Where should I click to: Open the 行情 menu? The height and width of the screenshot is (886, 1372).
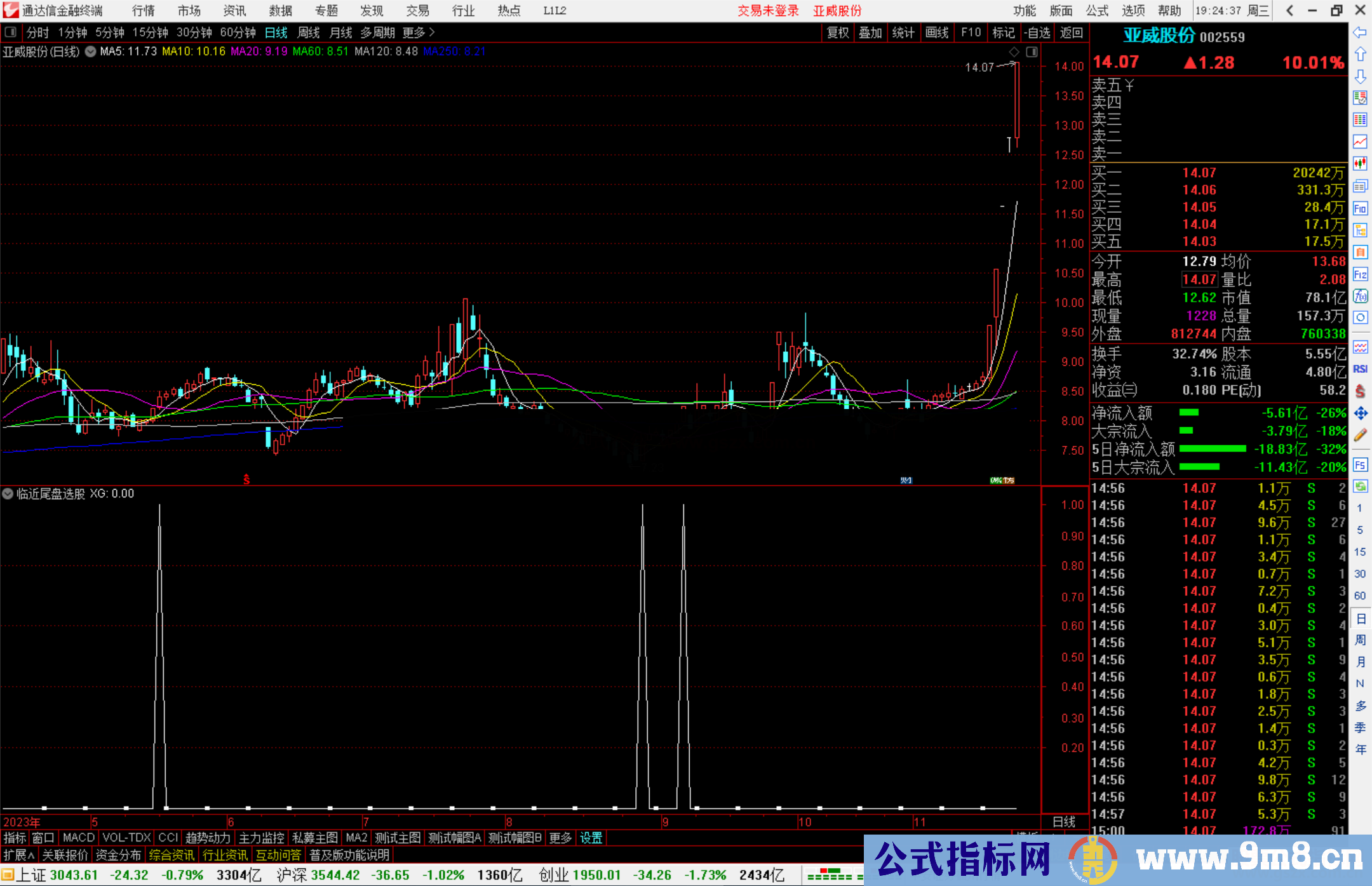point(143,11)
